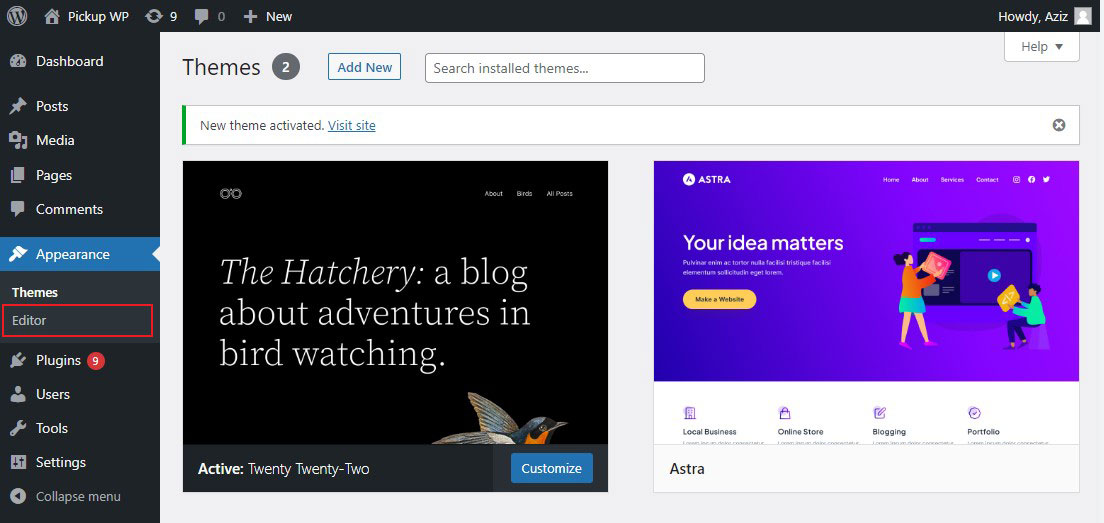Viewport: 1104px width, 523px height.
Task: Click the Astra theme name
Action: click(x=687, y=468)
